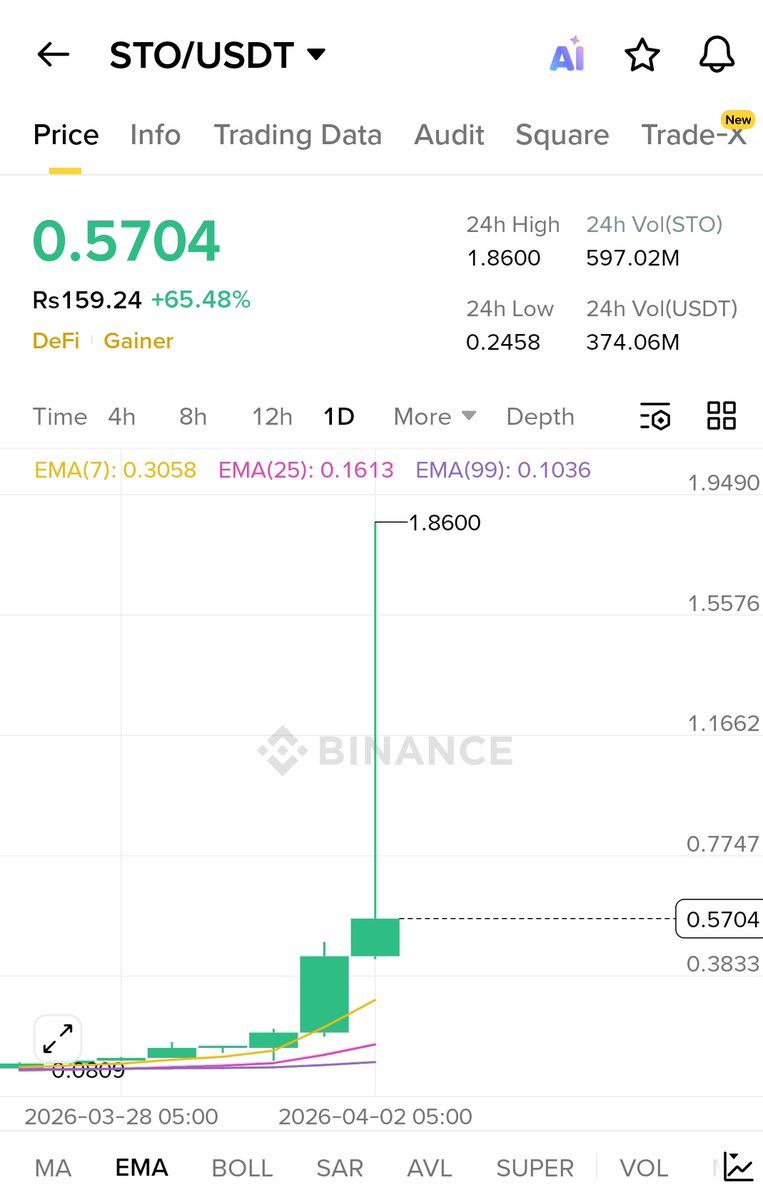Open the Audit tab
Image resolution: width=763 pixels, height=1200 pixels.
tap(449, 135)
